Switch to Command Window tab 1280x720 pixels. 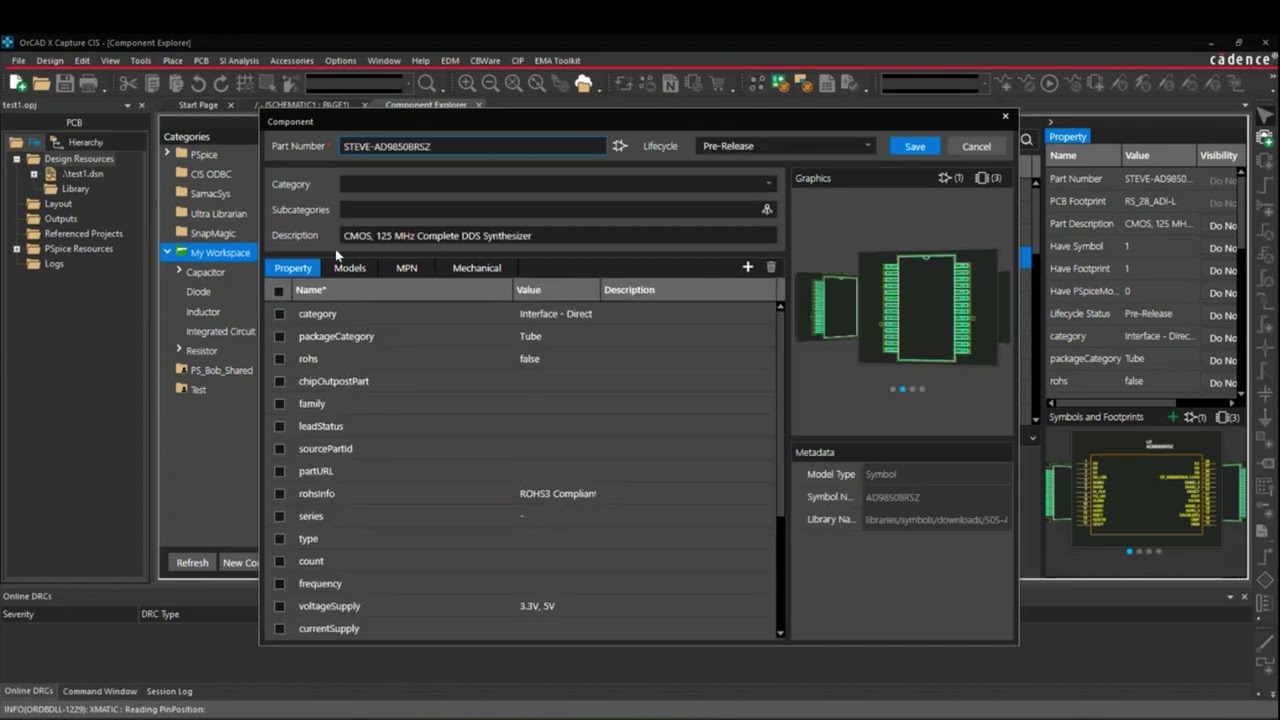(100, 691)
